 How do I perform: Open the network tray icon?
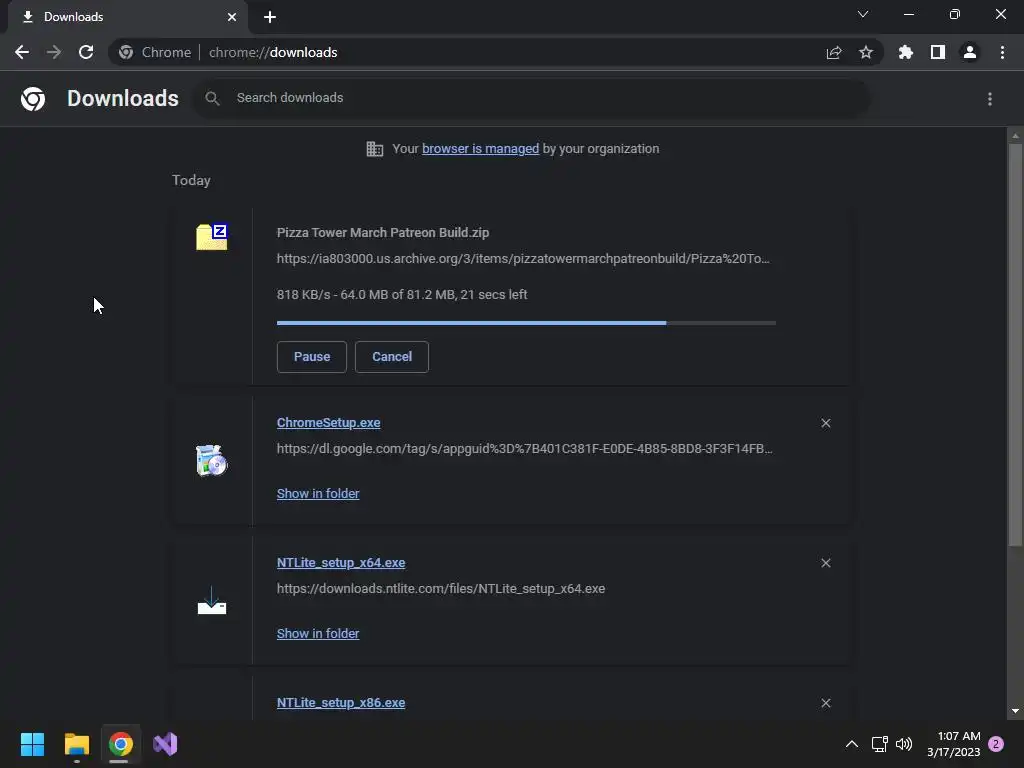(879, 744)
